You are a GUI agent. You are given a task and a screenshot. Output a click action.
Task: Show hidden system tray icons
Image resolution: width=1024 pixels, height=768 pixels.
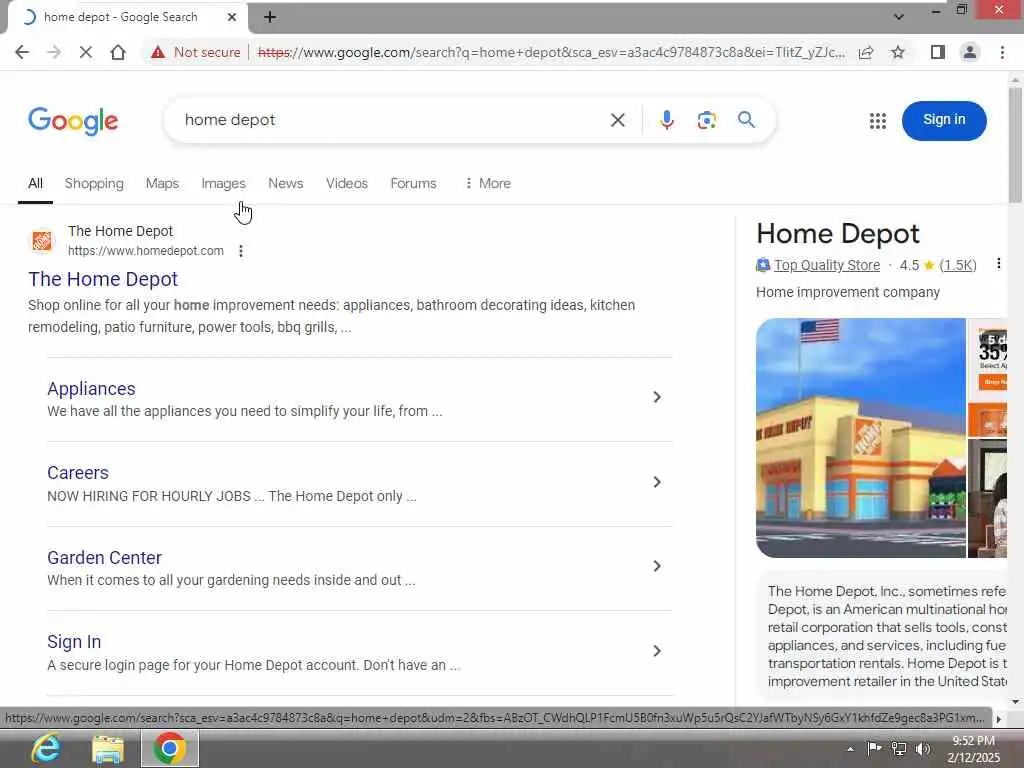tap(850, 749)
